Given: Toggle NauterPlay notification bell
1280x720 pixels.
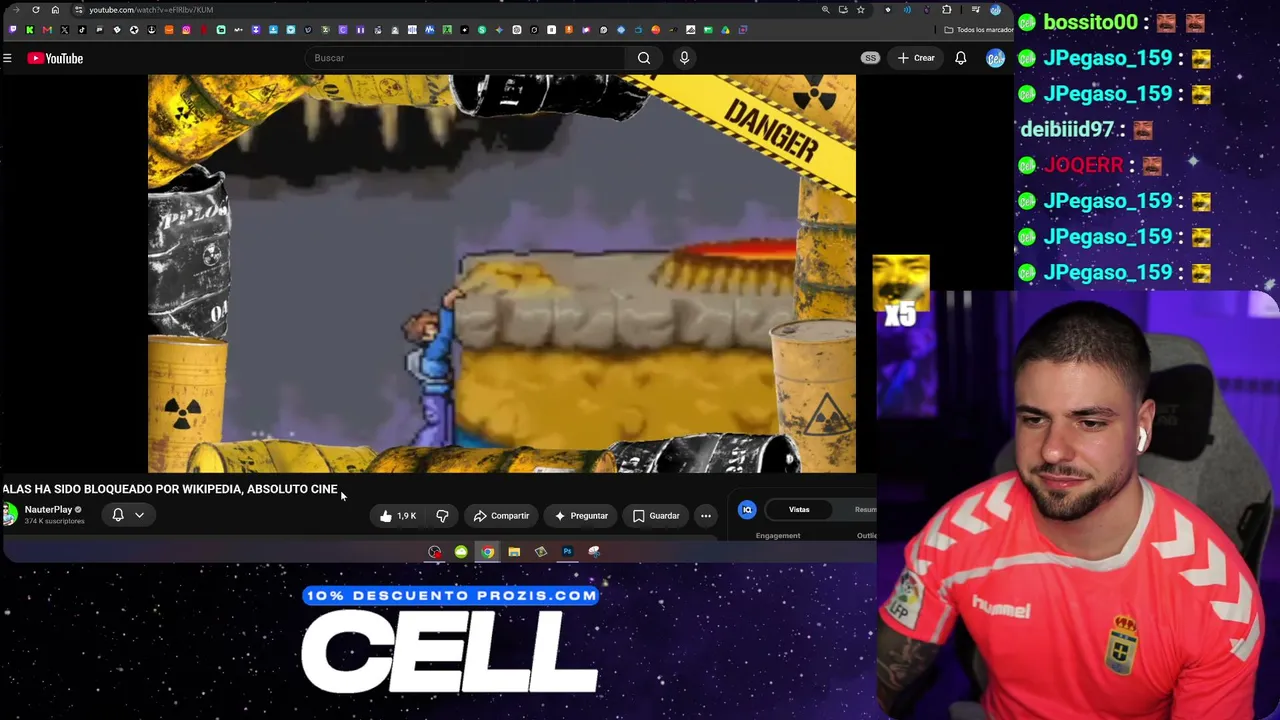Looking at the screenshot, I should pyautogui.click(x=118, y=515).
